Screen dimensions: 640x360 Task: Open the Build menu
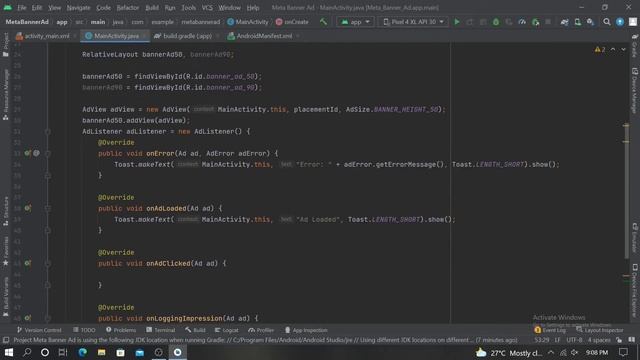[x=152, y=8]
